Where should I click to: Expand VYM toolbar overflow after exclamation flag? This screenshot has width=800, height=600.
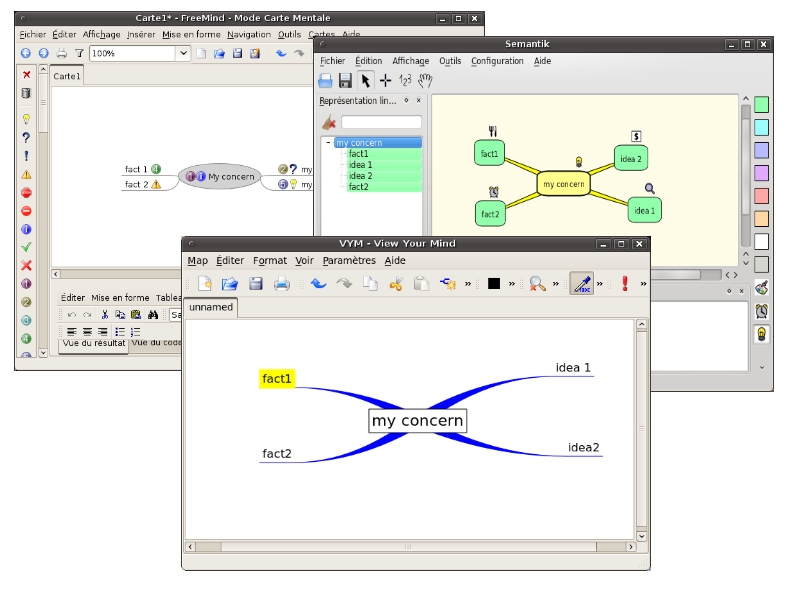click(643, 284)
